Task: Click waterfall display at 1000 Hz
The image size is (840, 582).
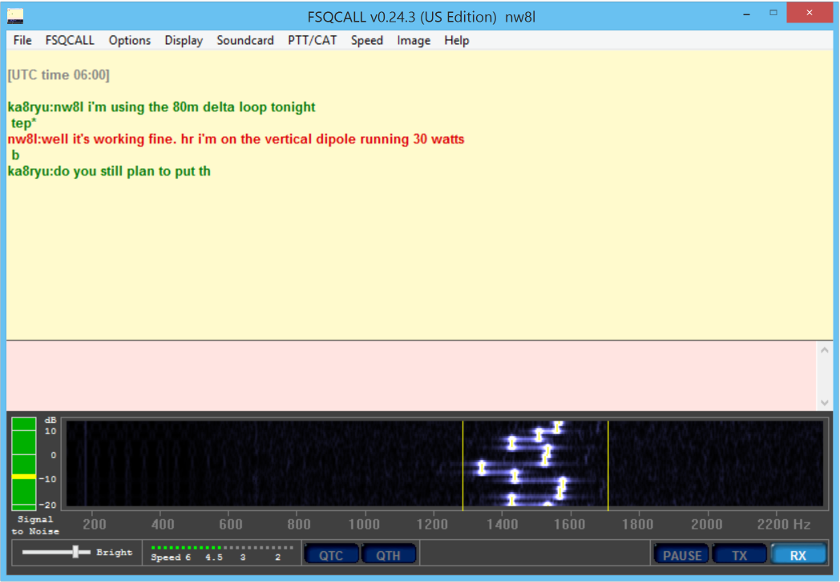Action: pos(364,464)
